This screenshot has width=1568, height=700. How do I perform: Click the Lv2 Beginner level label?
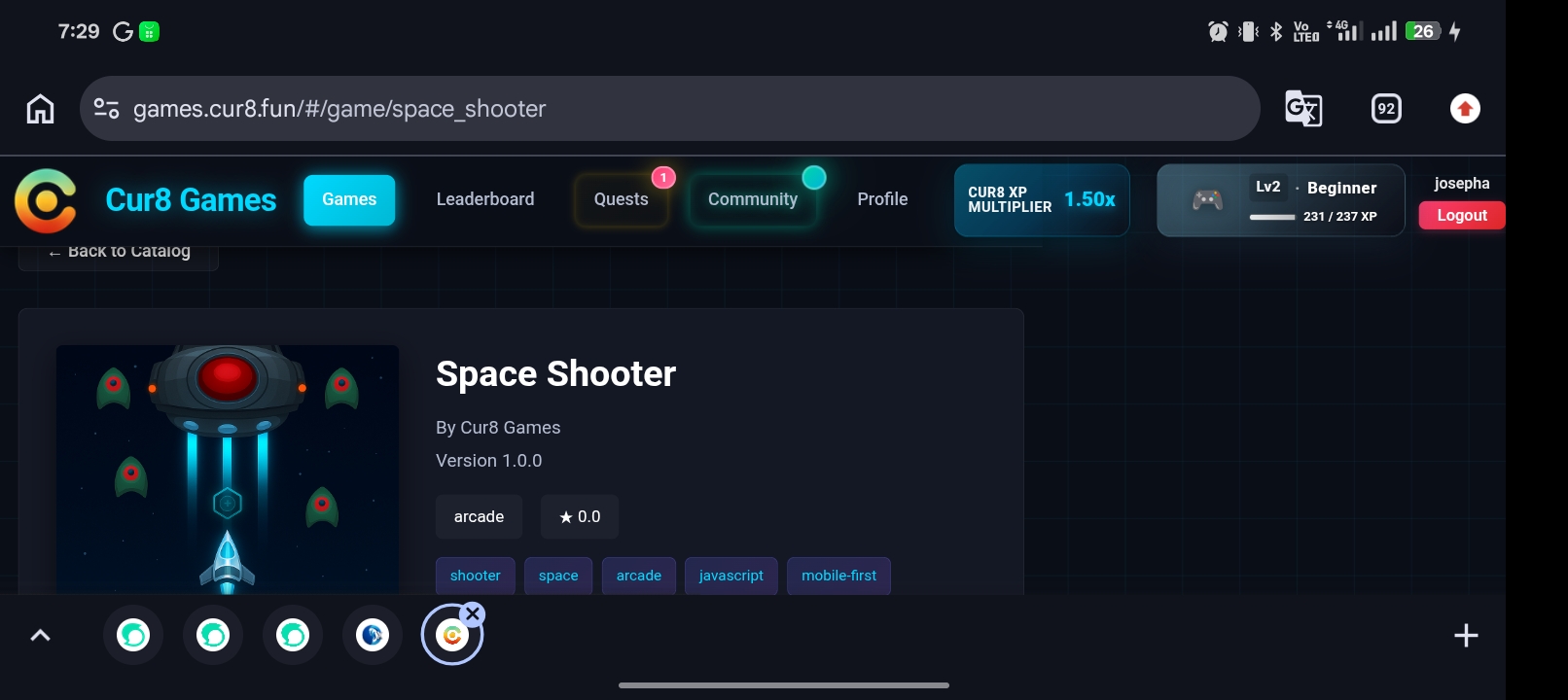1315,187
